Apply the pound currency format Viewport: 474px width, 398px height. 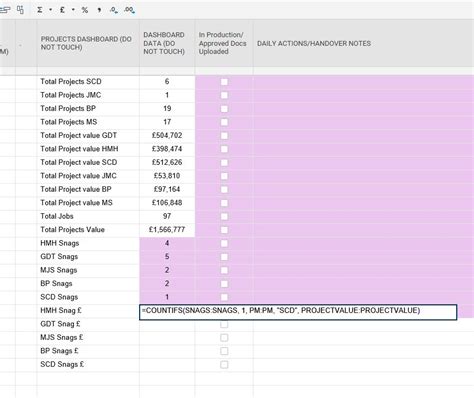[x=62, y=10]
